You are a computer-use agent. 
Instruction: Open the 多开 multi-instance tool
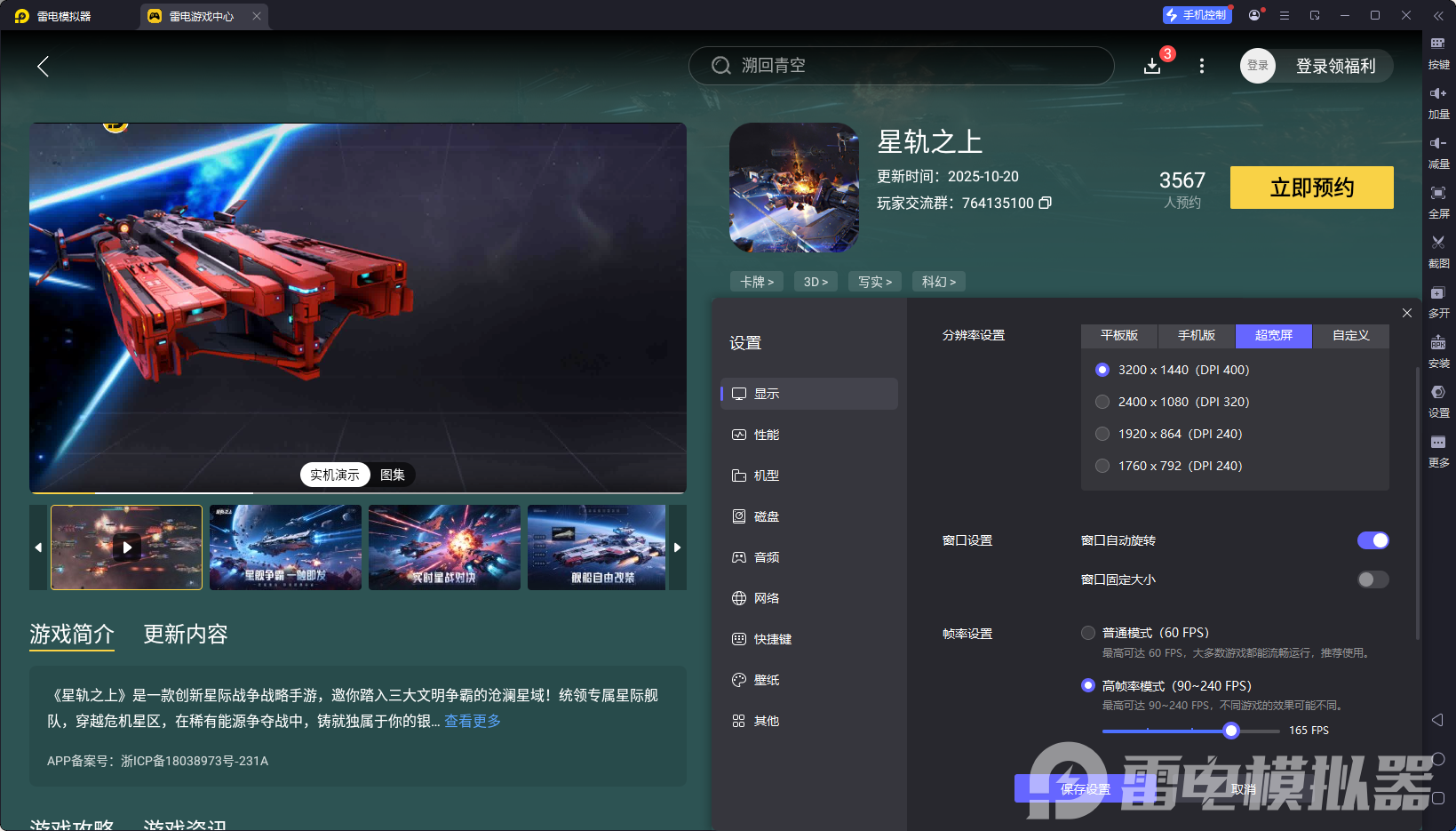(x=1438, y=301)
